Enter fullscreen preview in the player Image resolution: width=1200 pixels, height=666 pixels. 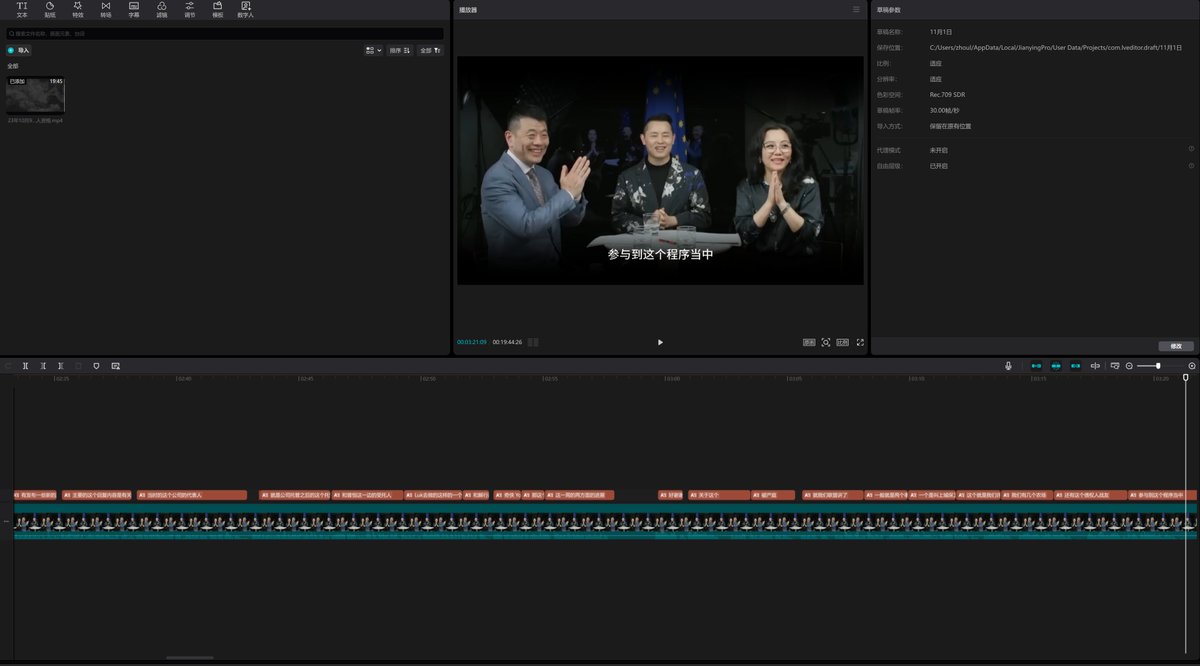[860, 342]
